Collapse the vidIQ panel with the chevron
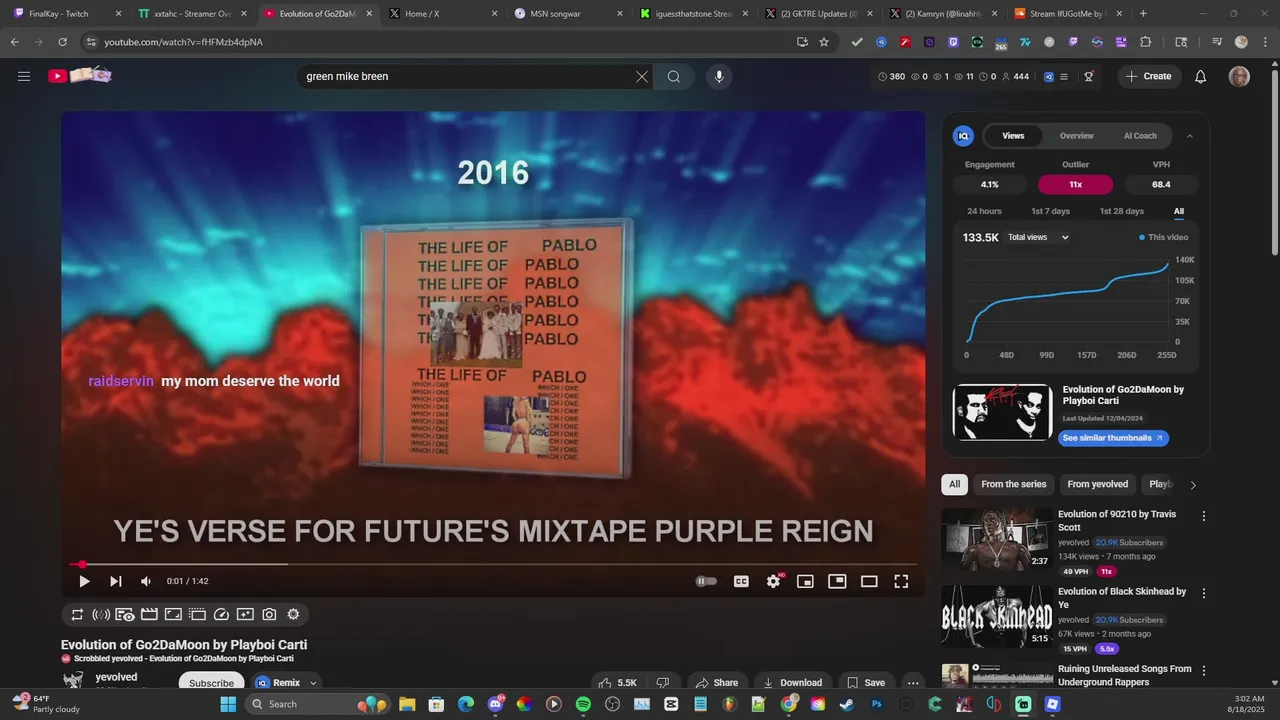This screenshot has height=720, width=1280. click(1190, 136)
